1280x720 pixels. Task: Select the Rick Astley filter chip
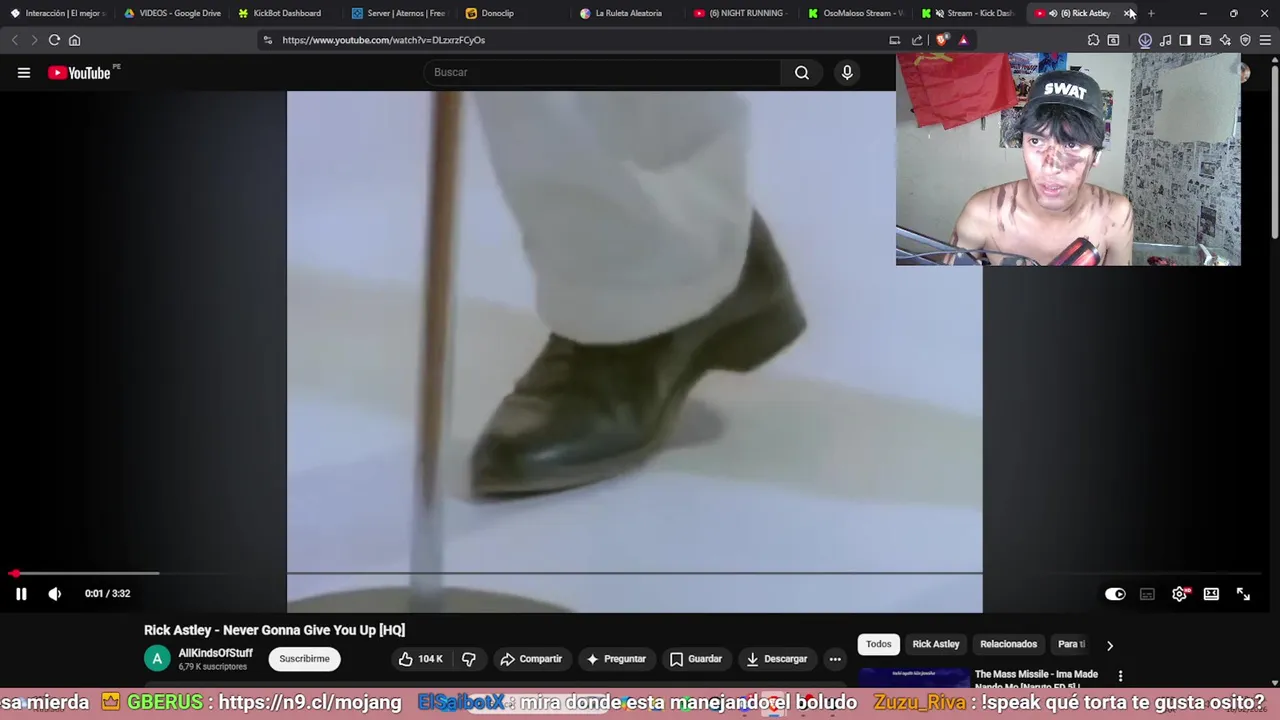[936, 644]
